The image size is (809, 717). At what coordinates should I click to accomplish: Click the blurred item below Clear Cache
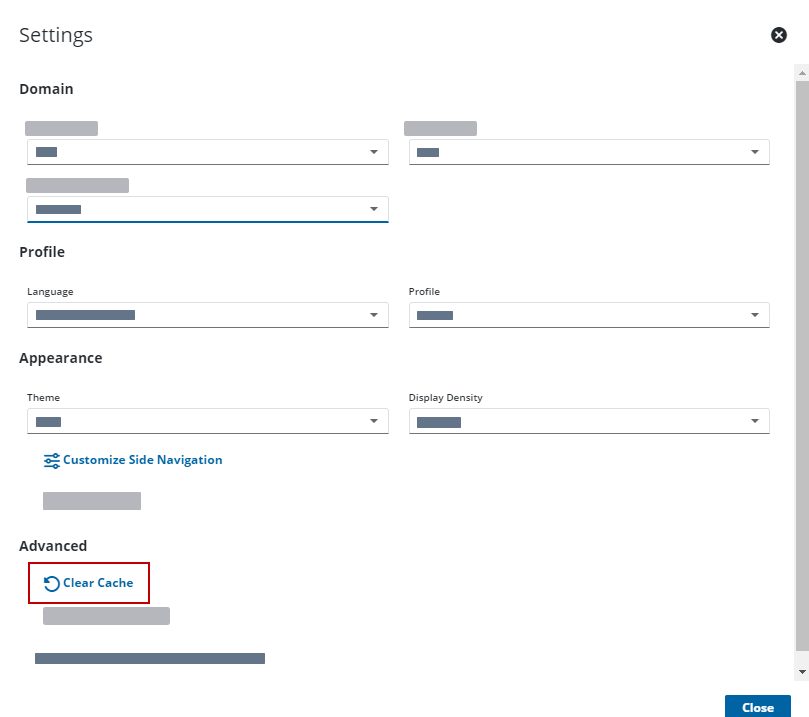(106, 616)
